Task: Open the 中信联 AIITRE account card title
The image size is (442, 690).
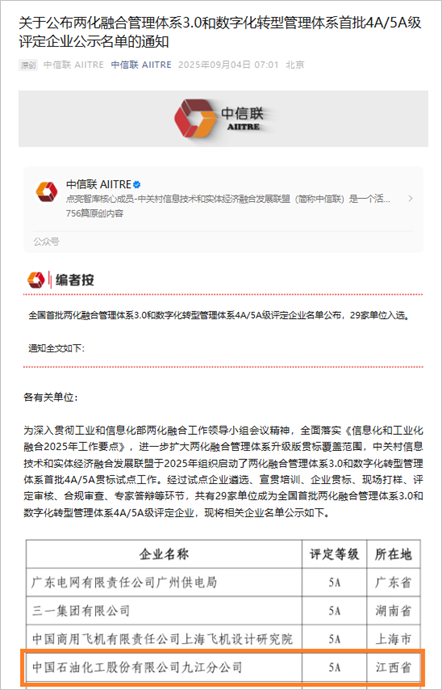Action: point(99,184)
